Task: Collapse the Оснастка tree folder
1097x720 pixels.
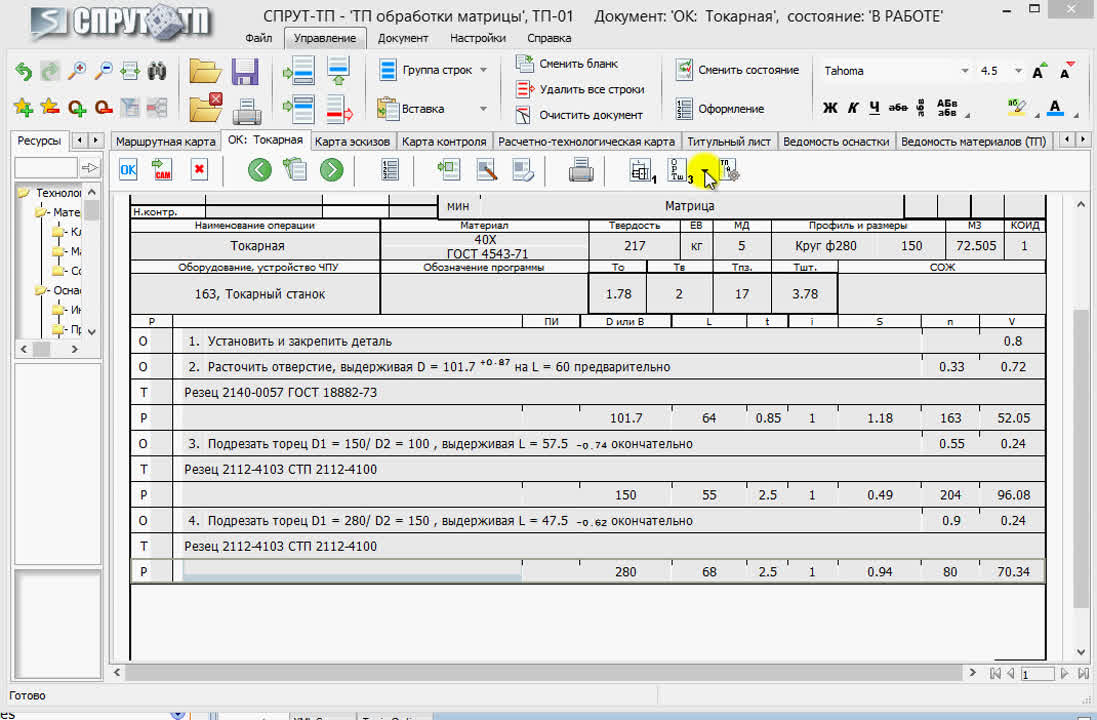Action: 43,290
